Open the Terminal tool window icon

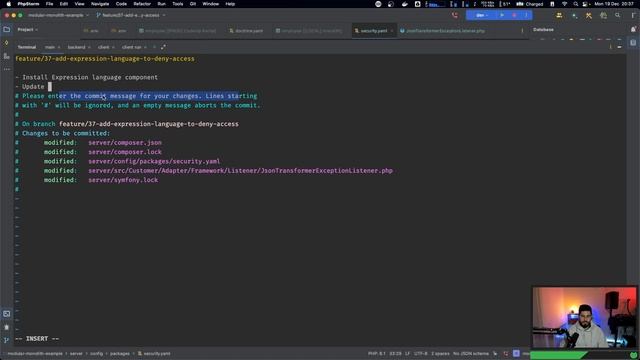point(7,313)
